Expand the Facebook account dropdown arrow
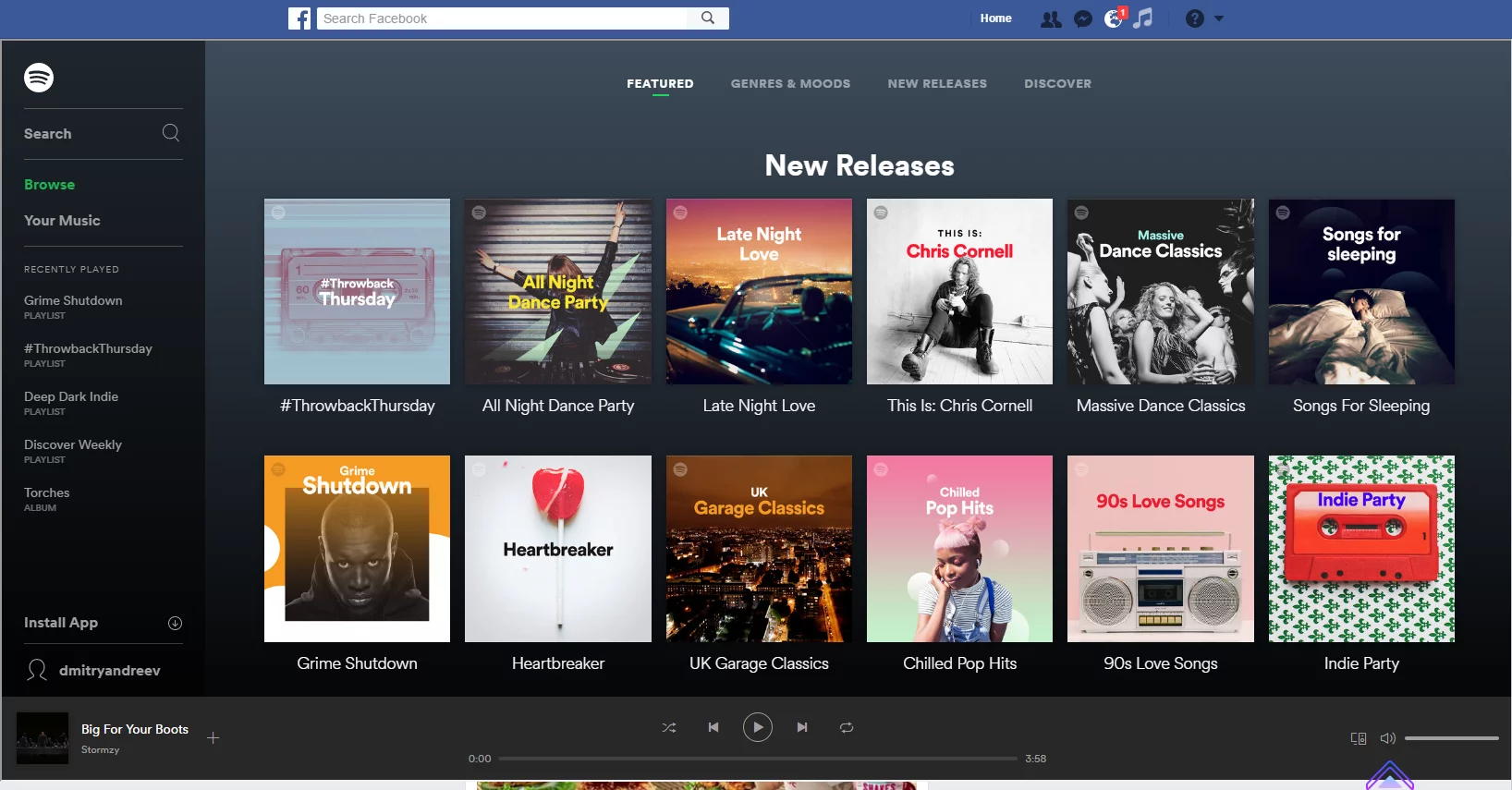The width and height of the screenshot is (1512, 790). [1219, 18]
